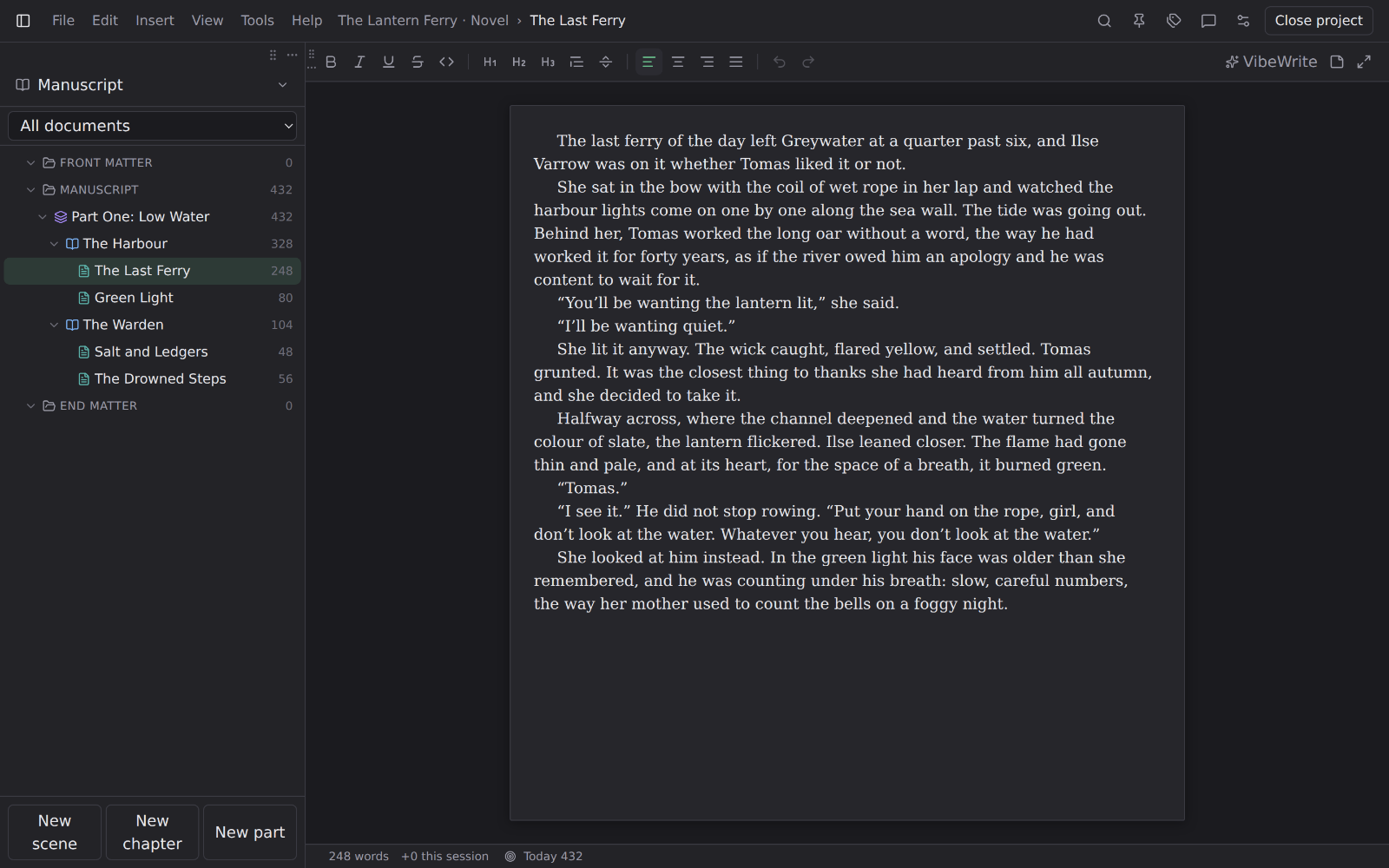
Task: Apply Heading 1 style
Action: tap(490, 62)
